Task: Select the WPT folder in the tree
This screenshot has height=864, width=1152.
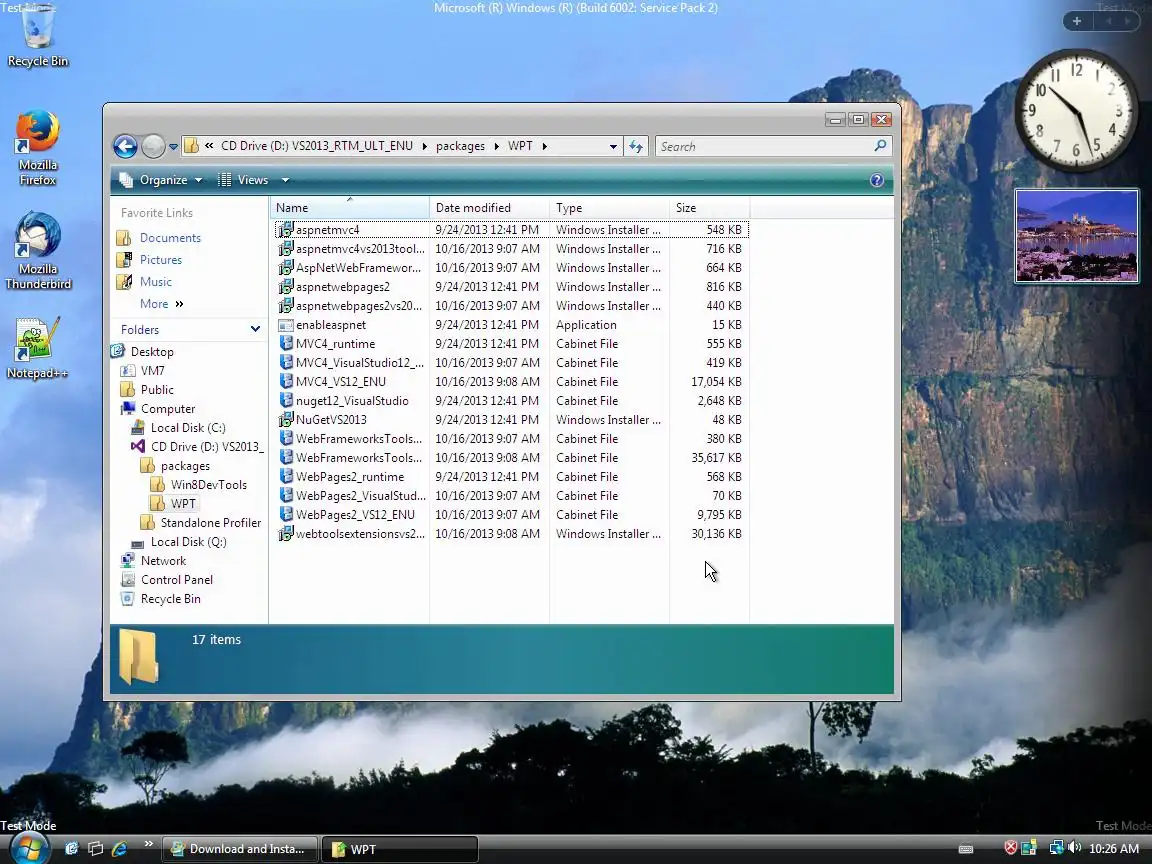Action: [183, 503]
